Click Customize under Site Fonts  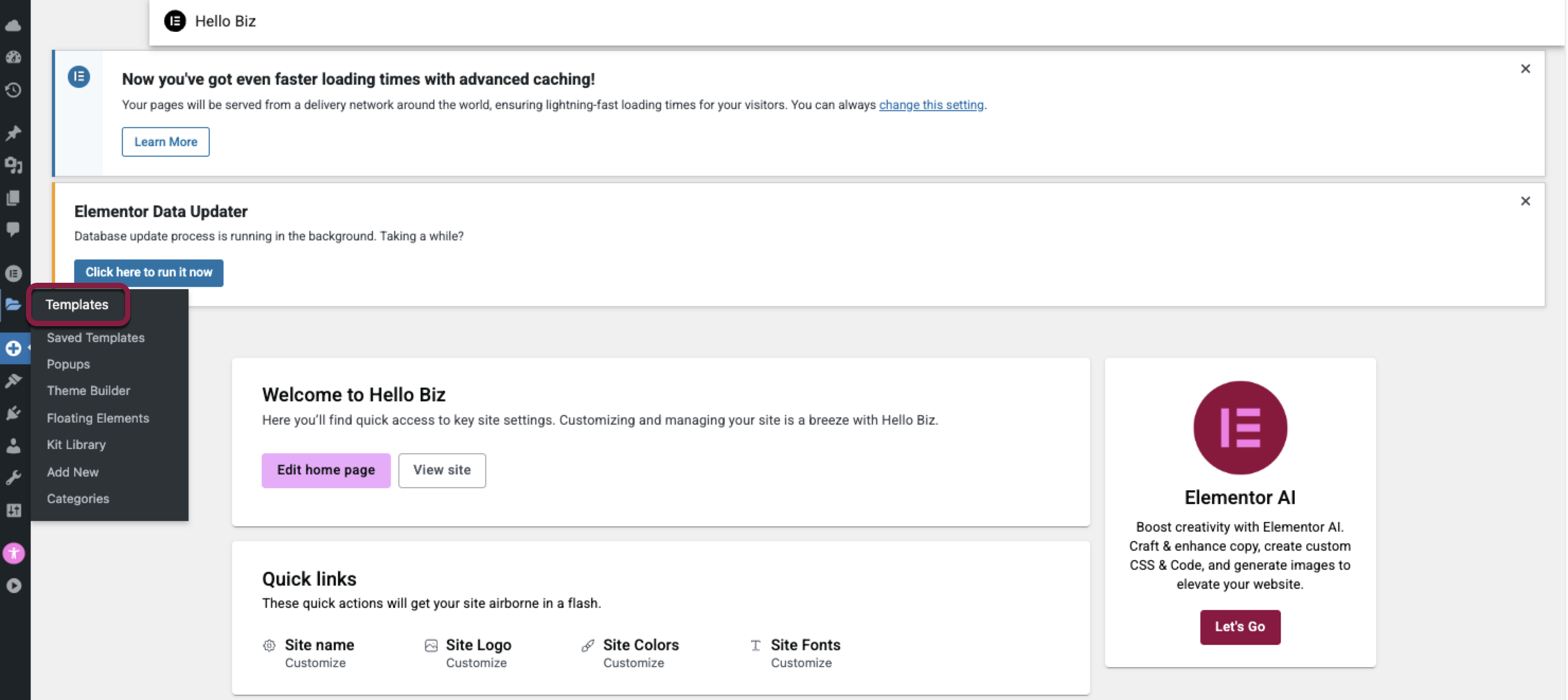click(x=801, y=663)
